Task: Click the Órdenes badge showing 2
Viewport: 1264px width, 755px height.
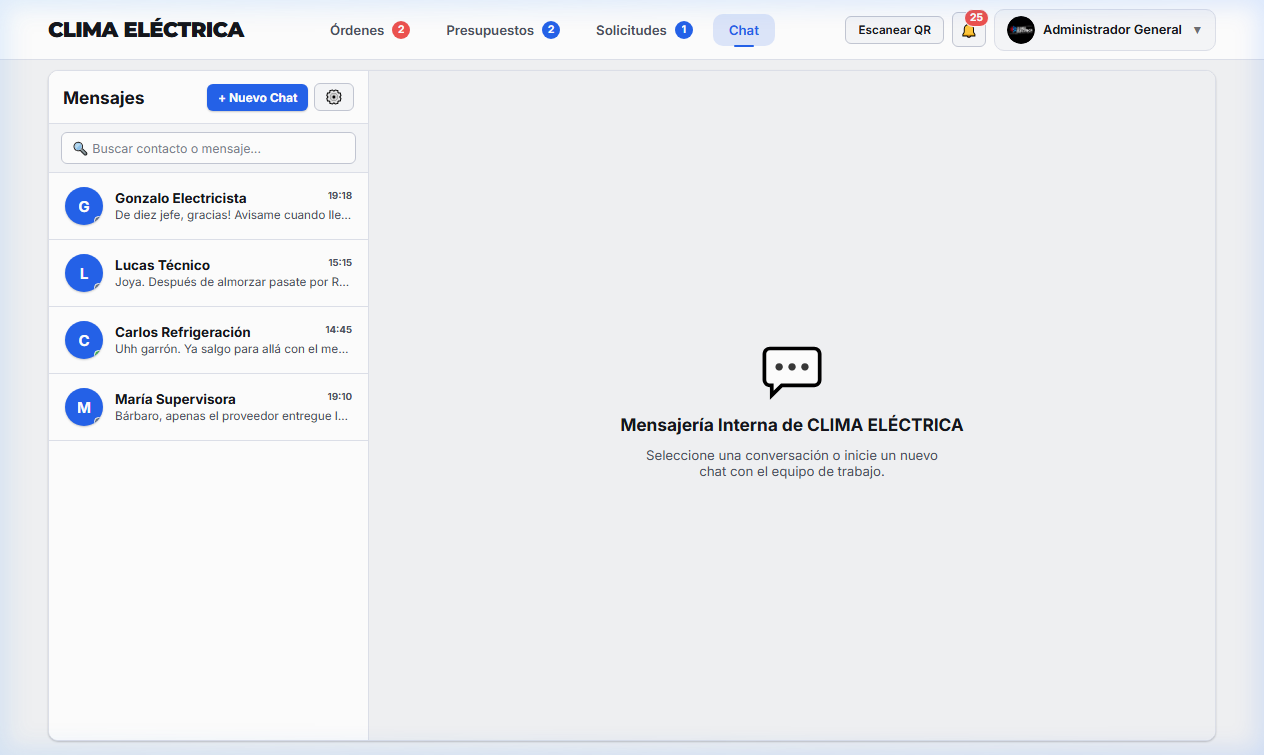Action: coord(401,30)
